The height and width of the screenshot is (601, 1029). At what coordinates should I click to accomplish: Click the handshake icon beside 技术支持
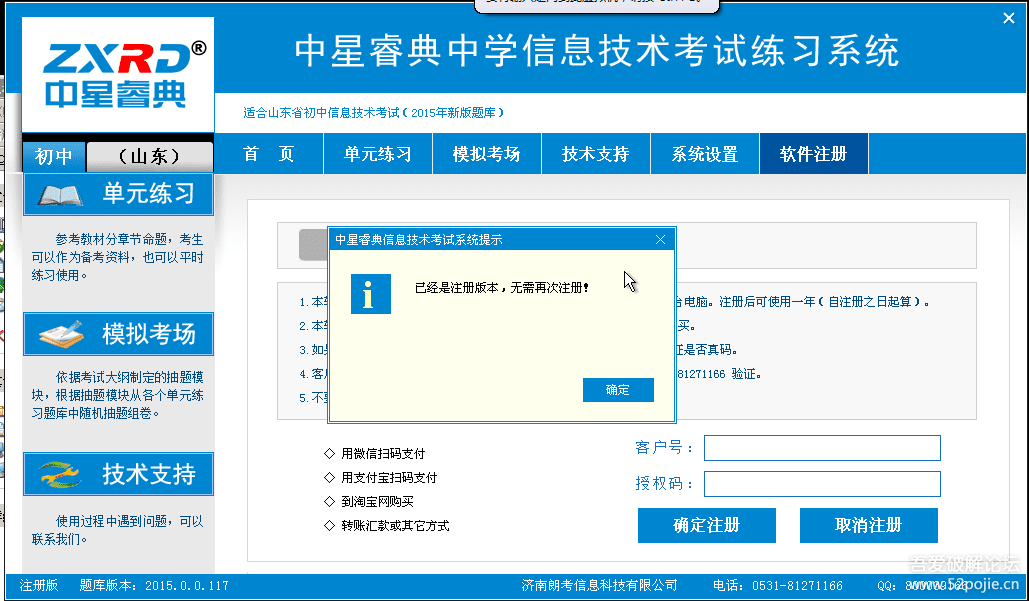click(60, 474)
